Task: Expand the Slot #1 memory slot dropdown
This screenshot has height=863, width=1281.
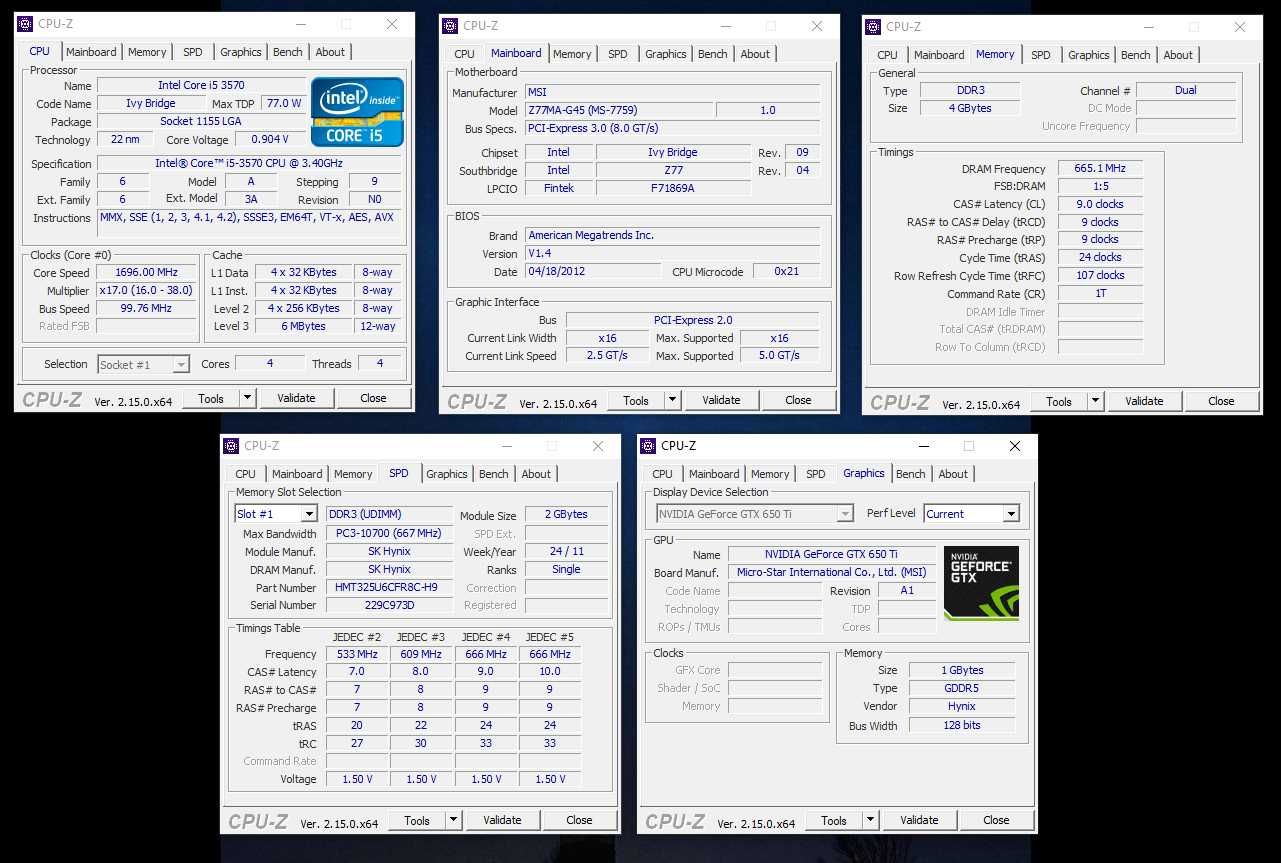Action: (309, 514)
